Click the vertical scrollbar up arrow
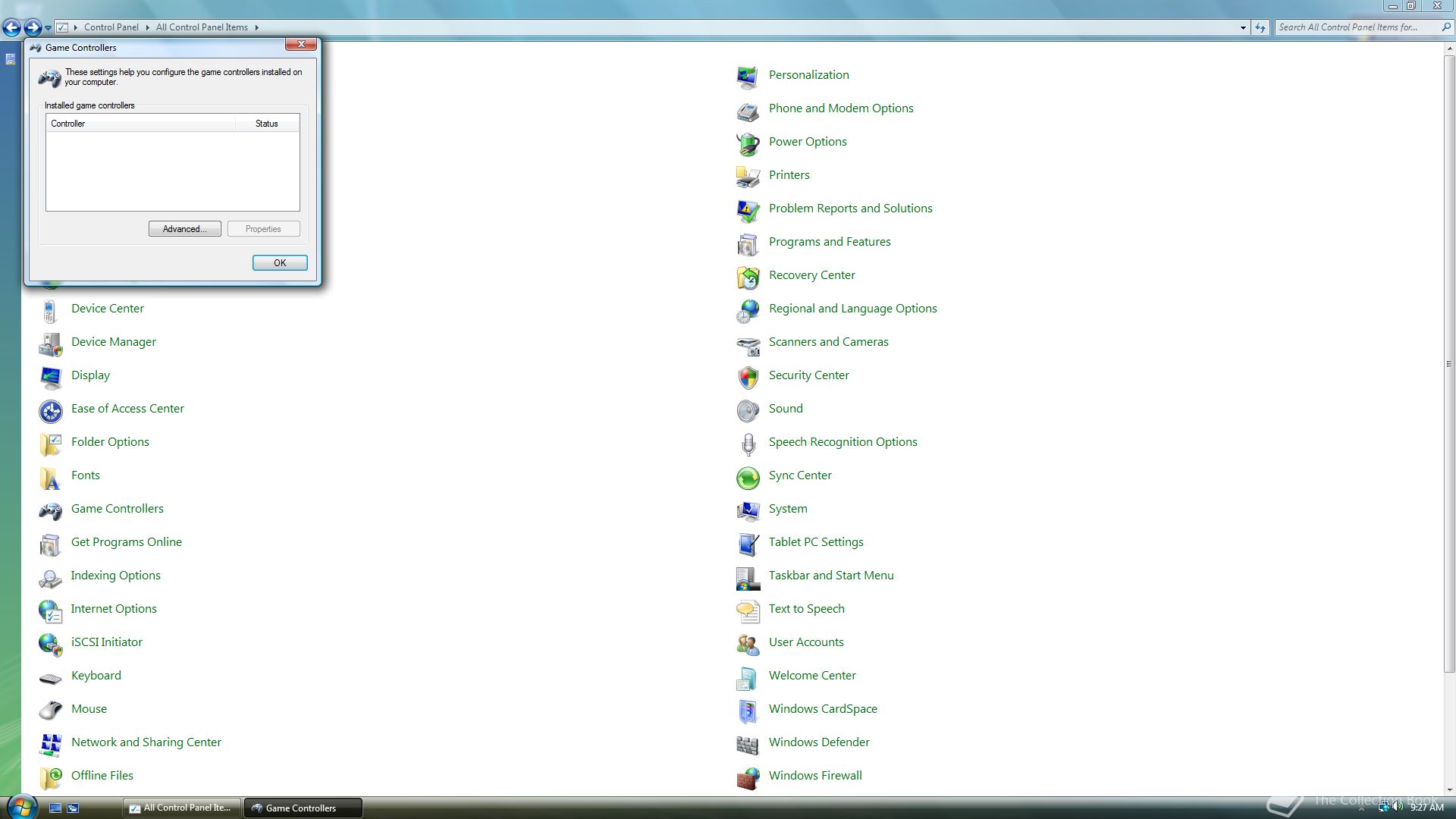1456x819 pixels. click(x=1449, y=49)
